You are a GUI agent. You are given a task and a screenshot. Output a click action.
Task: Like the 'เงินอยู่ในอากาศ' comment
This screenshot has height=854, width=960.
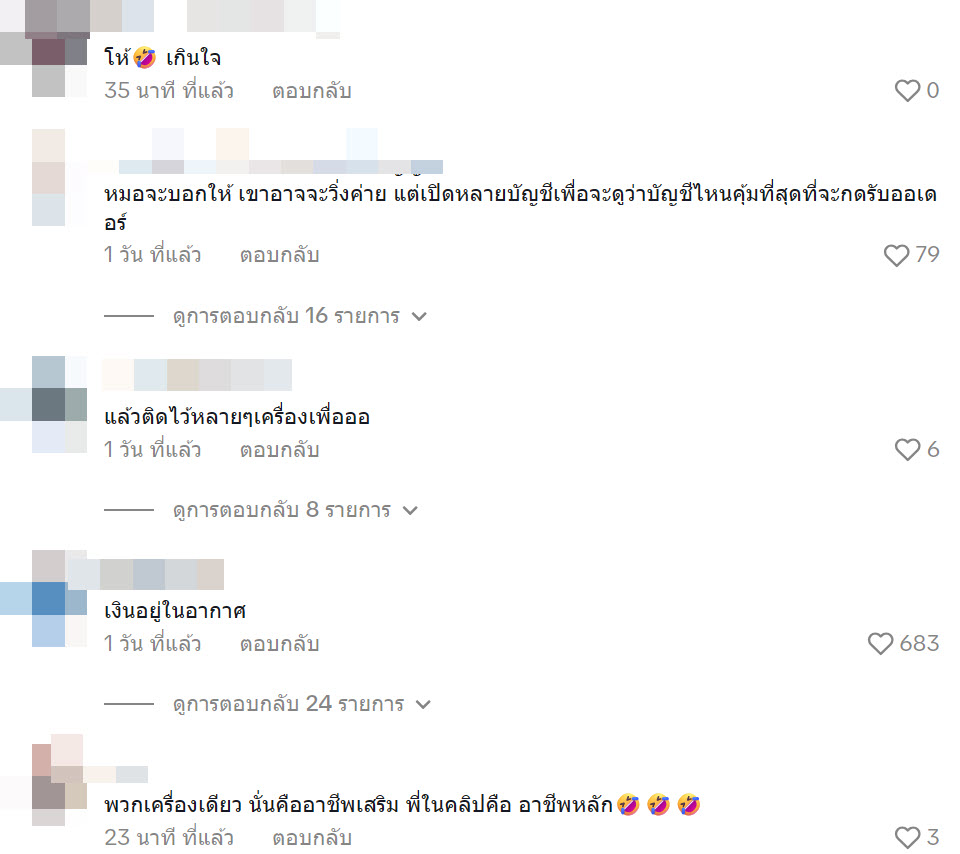(880, 643)
